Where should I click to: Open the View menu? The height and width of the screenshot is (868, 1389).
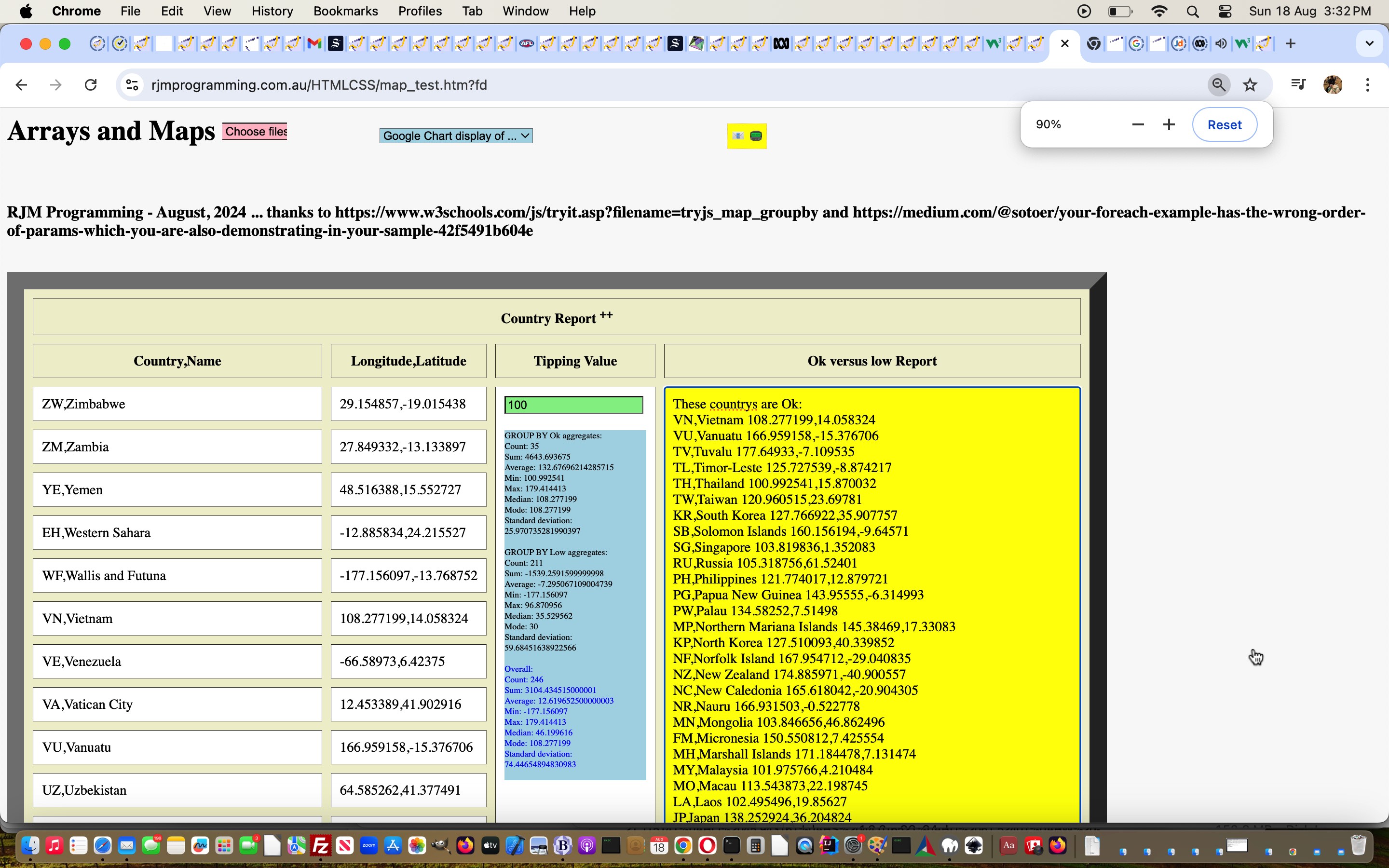[217, 12]
